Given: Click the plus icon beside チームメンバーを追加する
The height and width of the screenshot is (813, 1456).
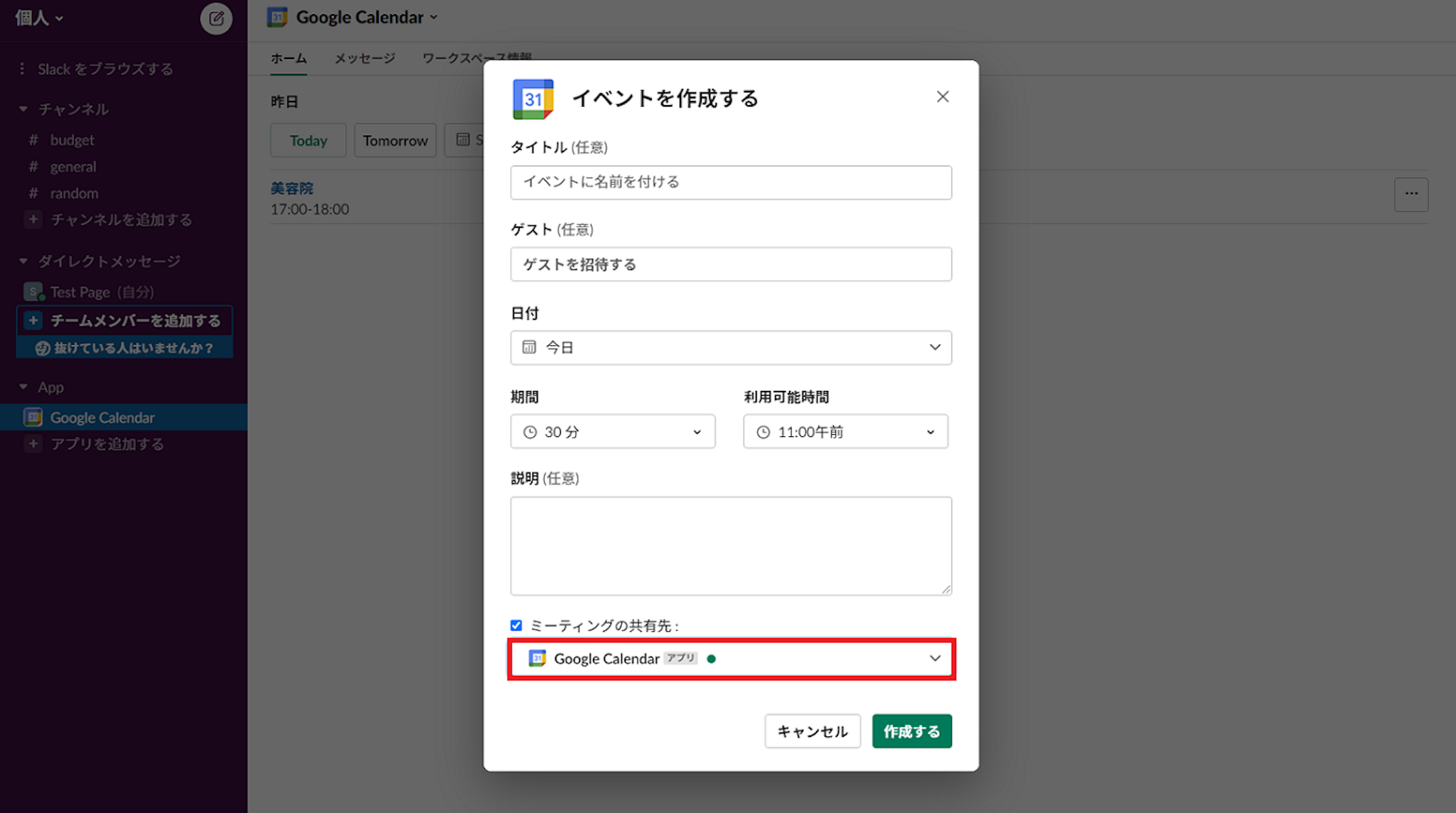Looking at the screenshot, I should (33, 321).
